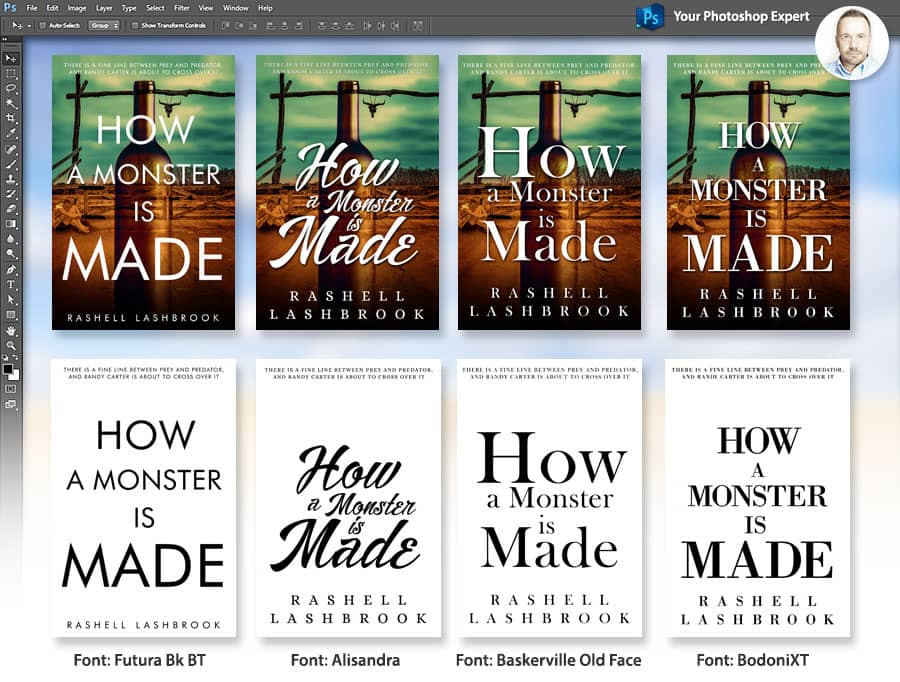Select the Zoom tool in the toolbar
The width and height of the screenshot is (900, 682).
coord(12,344)
